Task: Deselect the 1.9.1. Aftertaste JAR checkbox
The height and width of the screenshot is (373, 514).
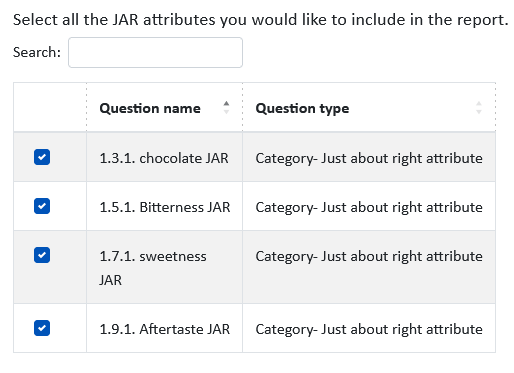Action: pyautogui.click(x=42, y=328)
